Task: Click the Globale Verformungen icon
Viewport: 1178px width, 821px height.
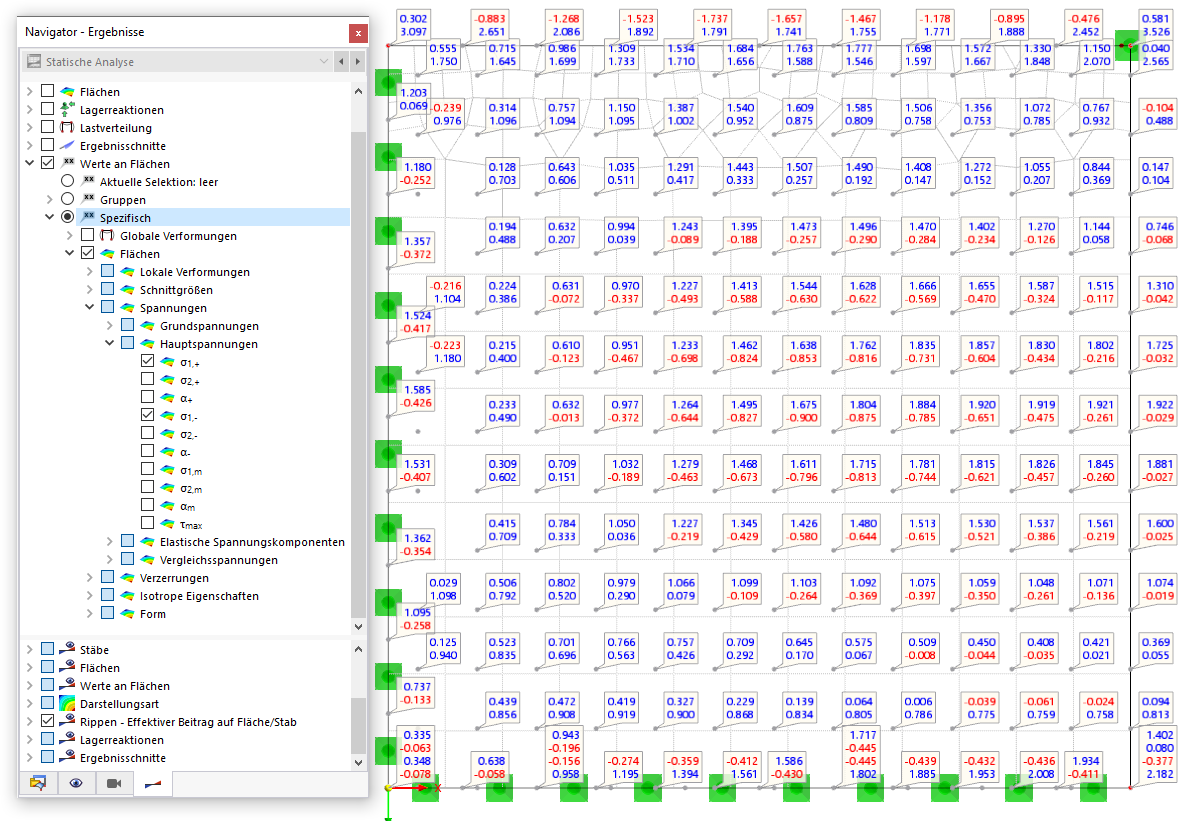Action: 107,235
